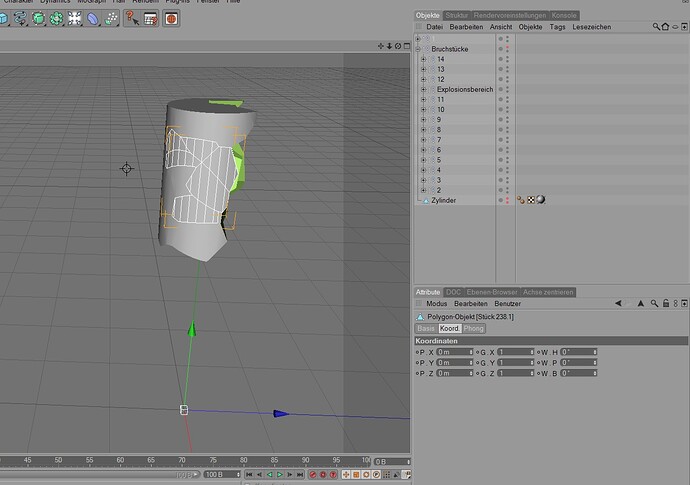Screen dimensions: 690x485
Task: Expand the Explosionsbereich item
Action: [x=423, y=89]
